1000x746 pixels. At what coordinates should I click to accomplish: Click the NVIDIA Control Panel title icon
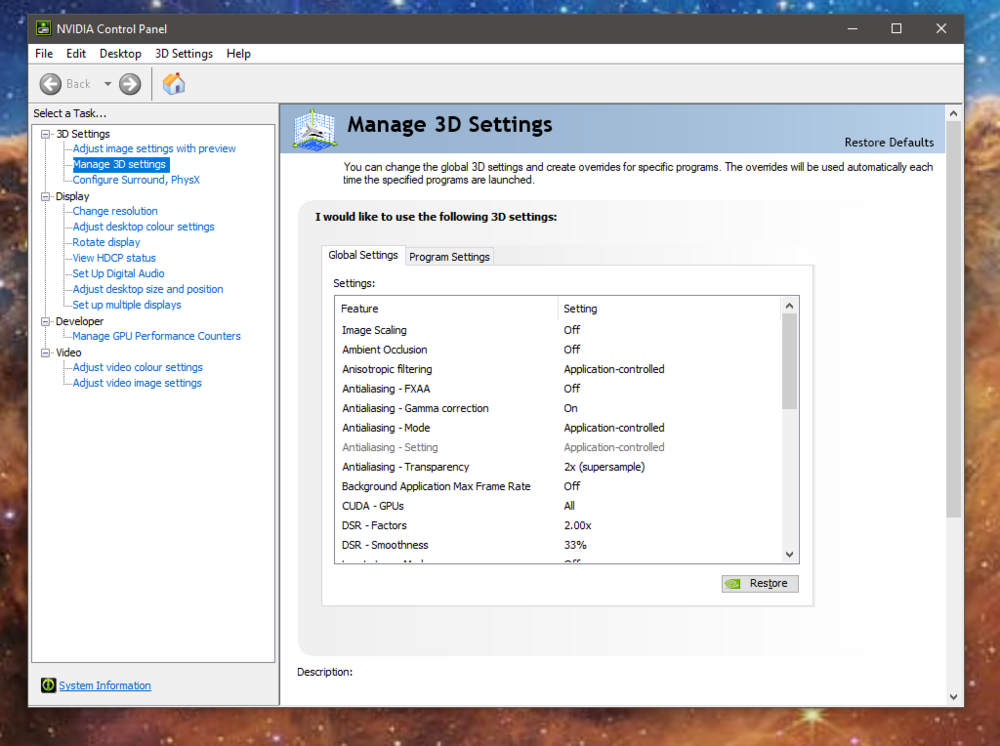(x=43, y=28)
